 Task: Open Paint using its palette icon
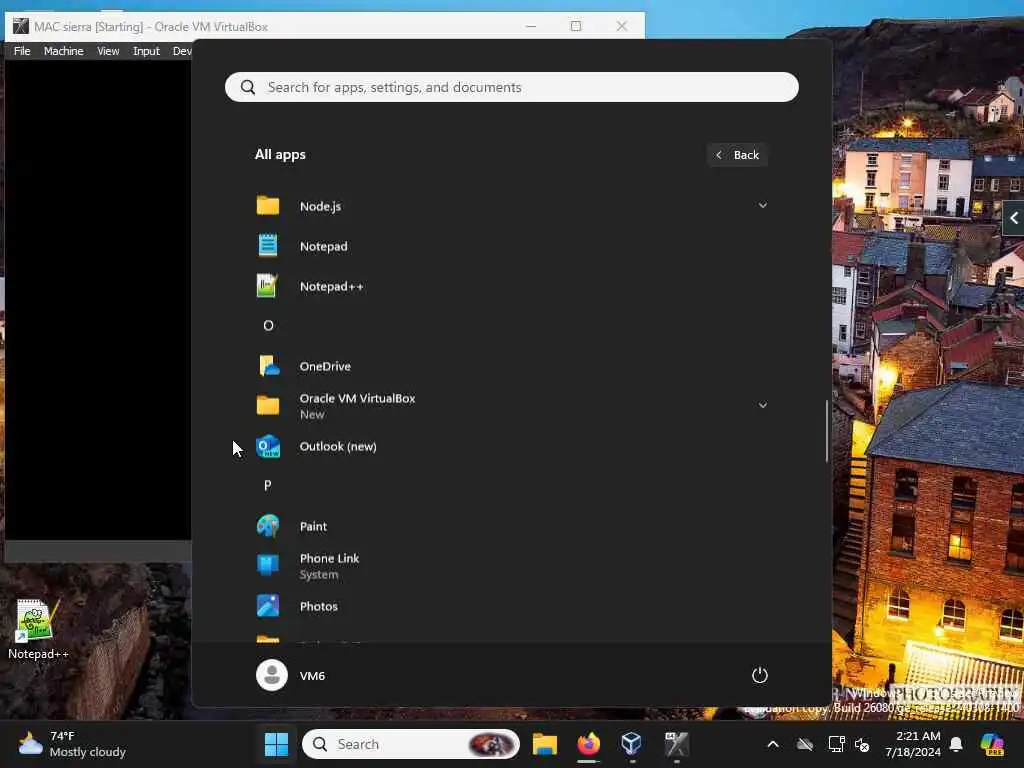tap(268, 526)
